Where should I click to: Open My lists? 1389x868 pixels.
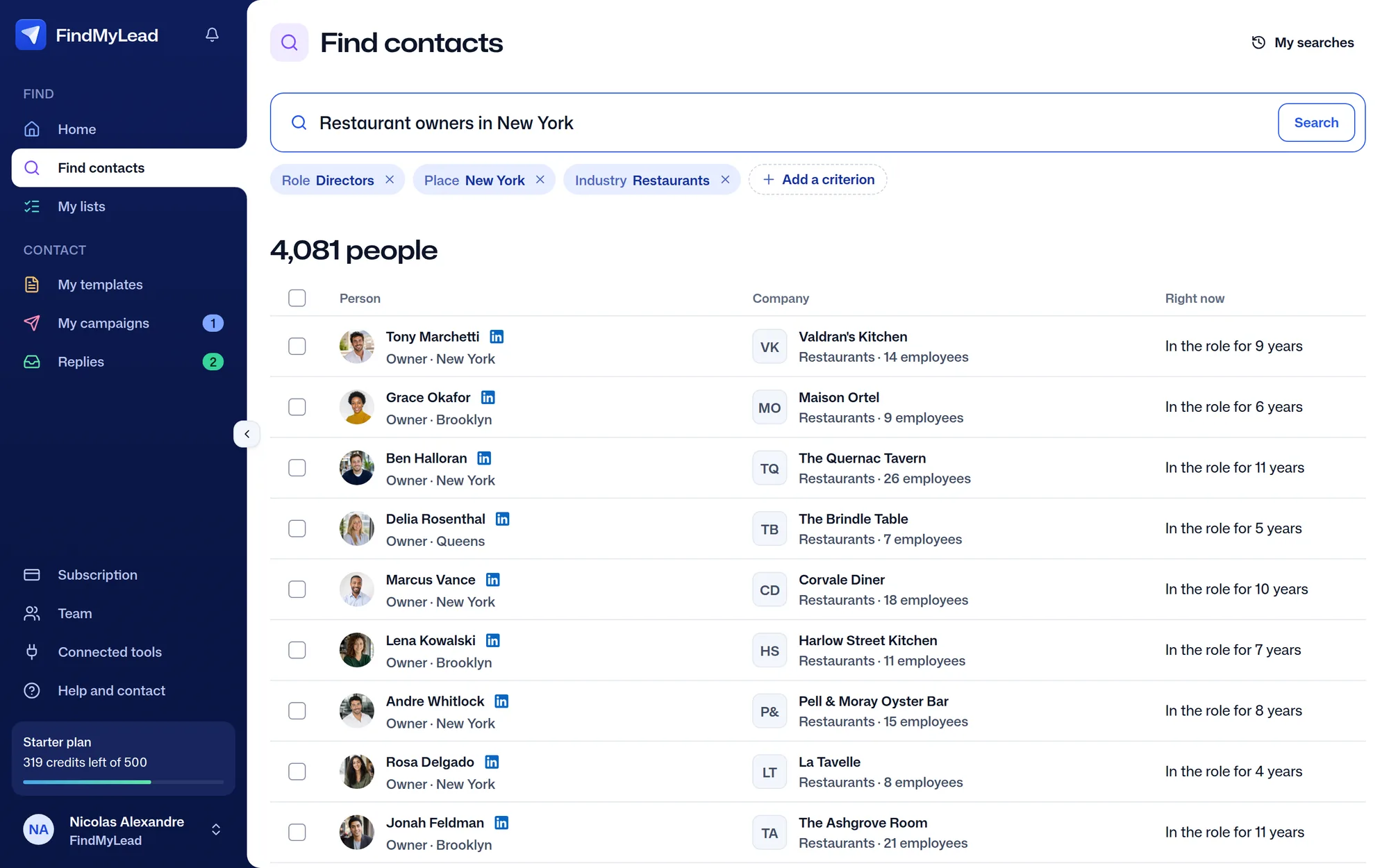click(124, 206)
